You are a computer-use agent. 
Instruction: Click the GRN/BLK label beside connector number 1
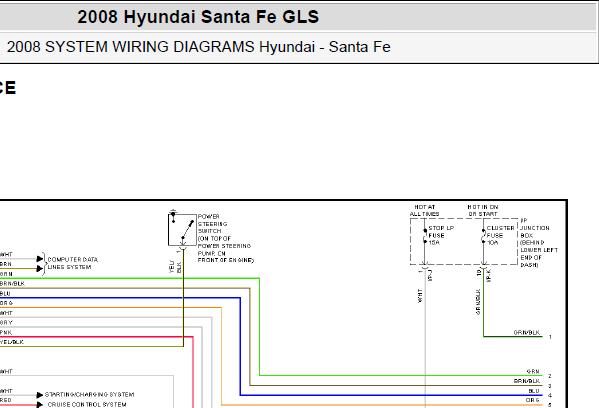527,333
